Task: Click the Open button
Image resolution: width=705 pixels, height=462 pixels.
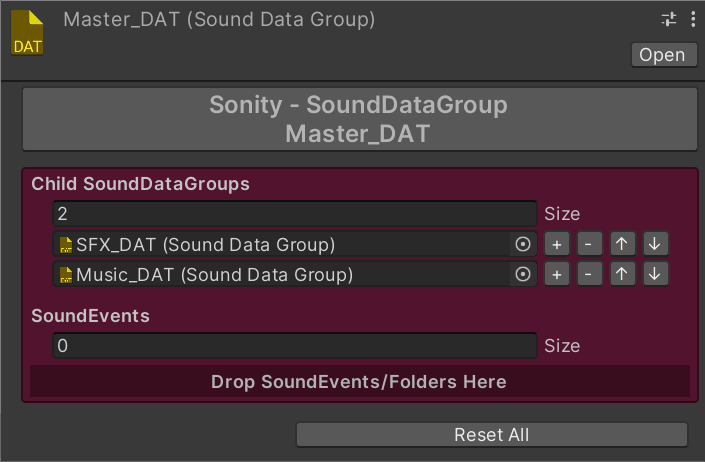Action: (662, 55)
